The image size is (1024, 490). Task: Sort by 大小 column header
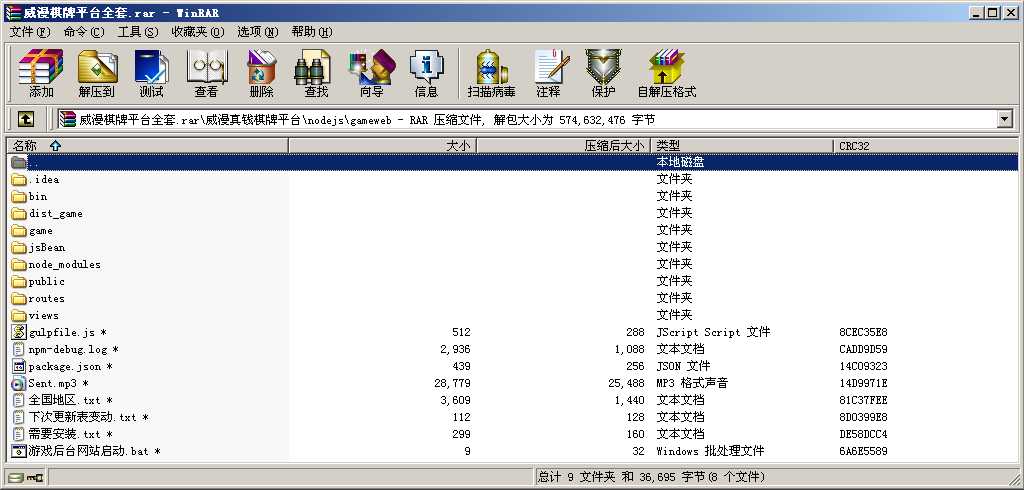(x=383, y=146)
